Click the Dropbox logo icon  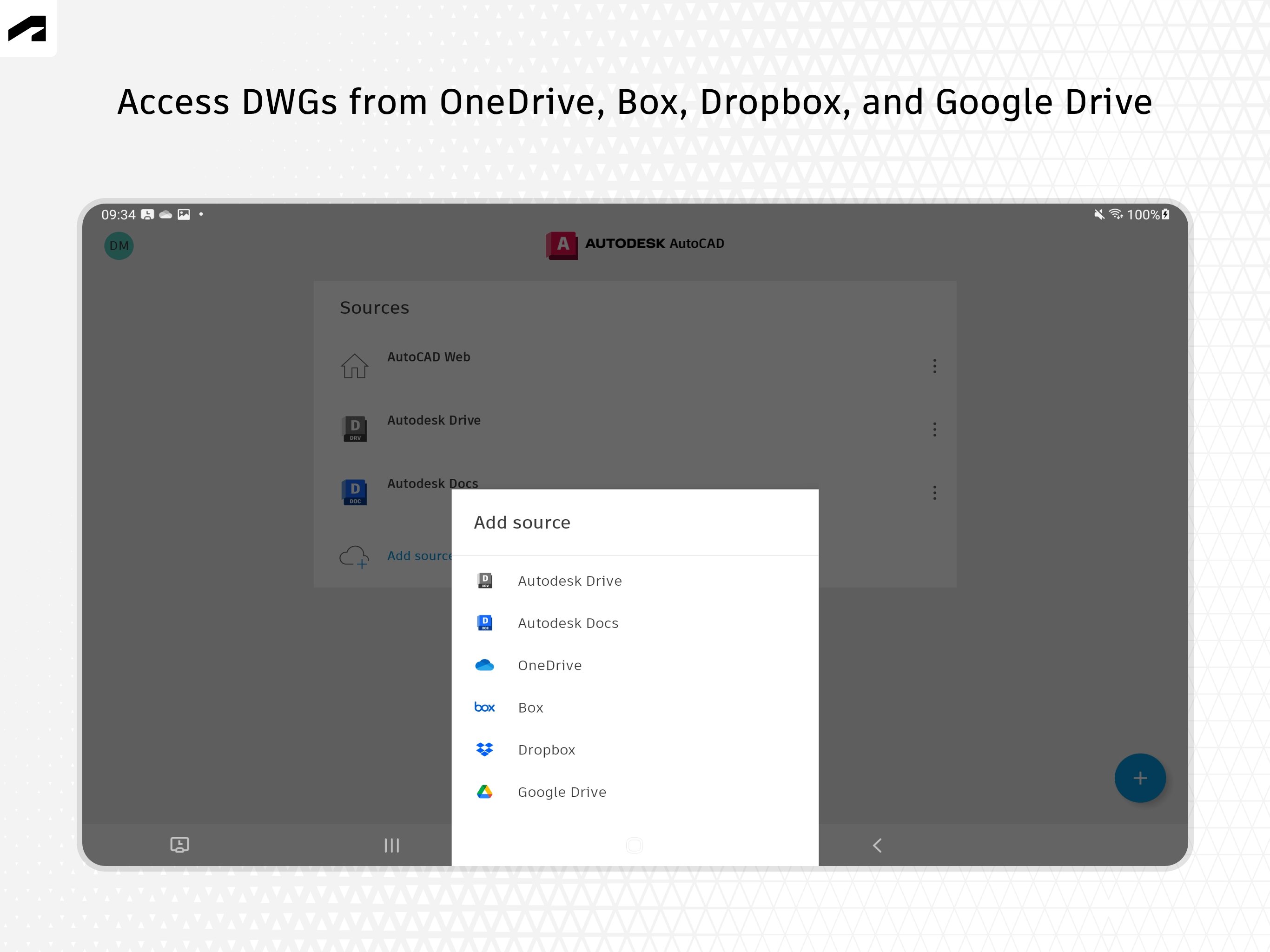[484, 749]
